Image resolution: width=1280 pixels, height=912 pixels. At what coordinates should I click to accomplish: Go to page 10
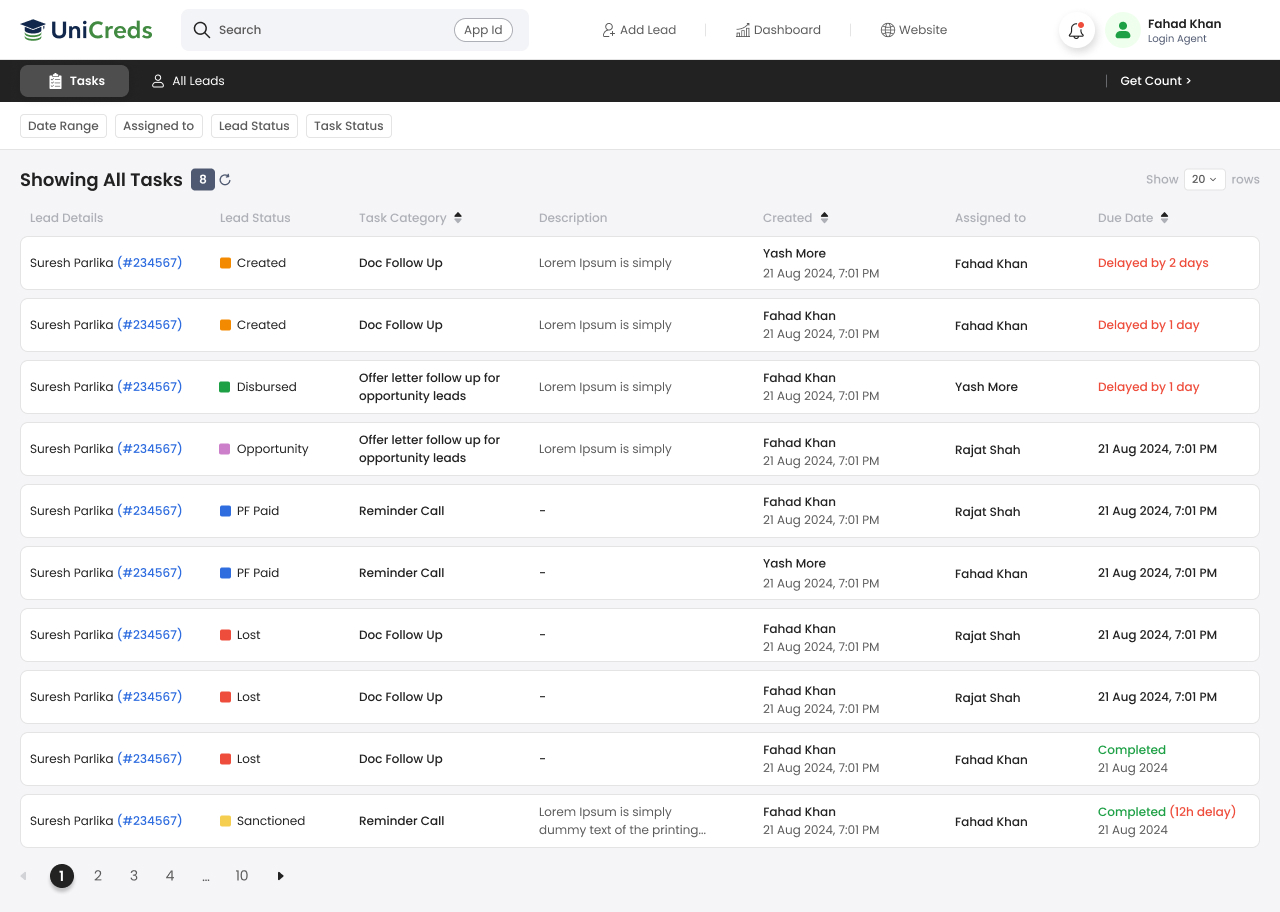(242, 876)
